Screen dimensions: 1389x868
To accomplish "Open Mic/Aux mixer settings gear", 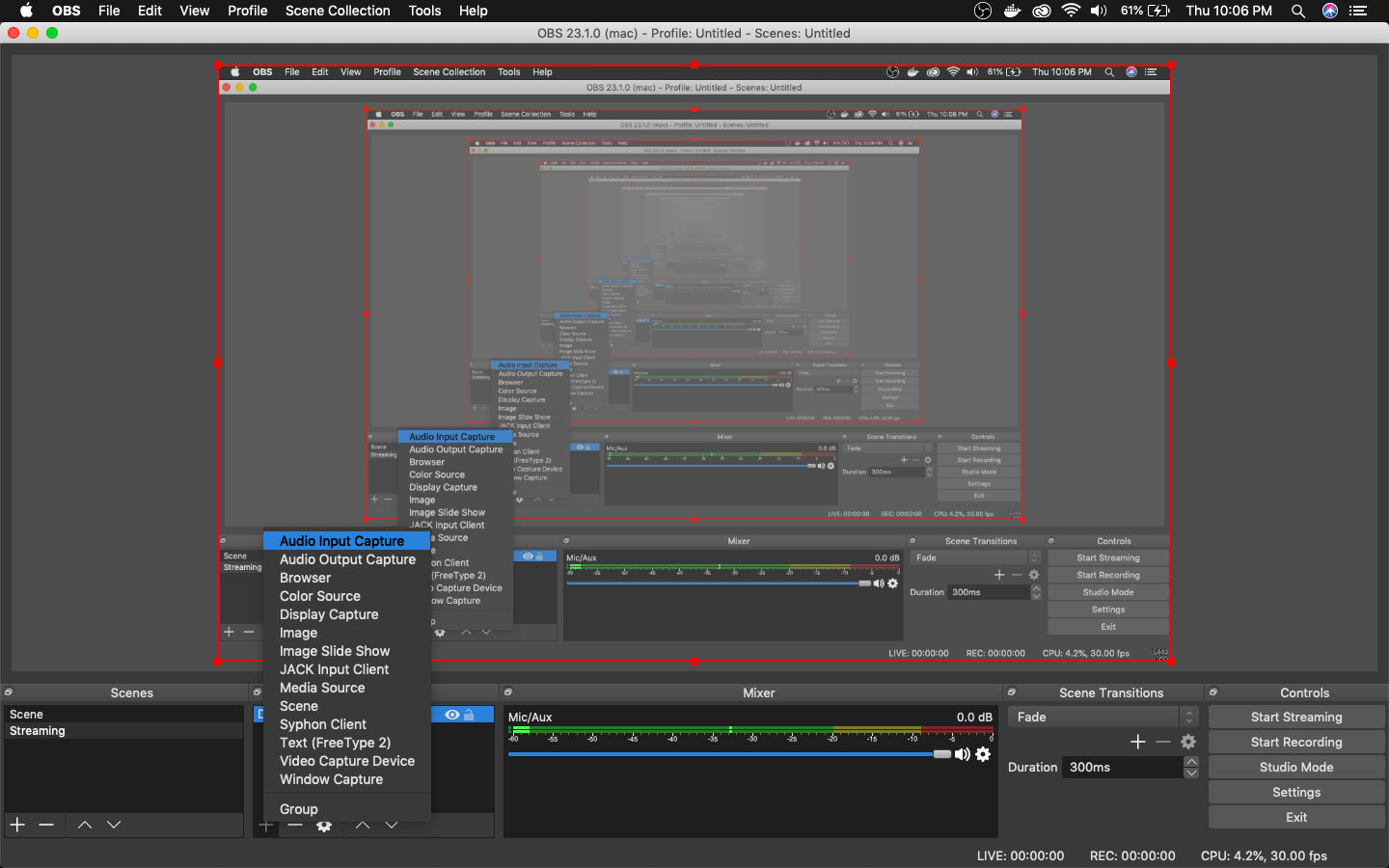I will click(x=983, y=754).
